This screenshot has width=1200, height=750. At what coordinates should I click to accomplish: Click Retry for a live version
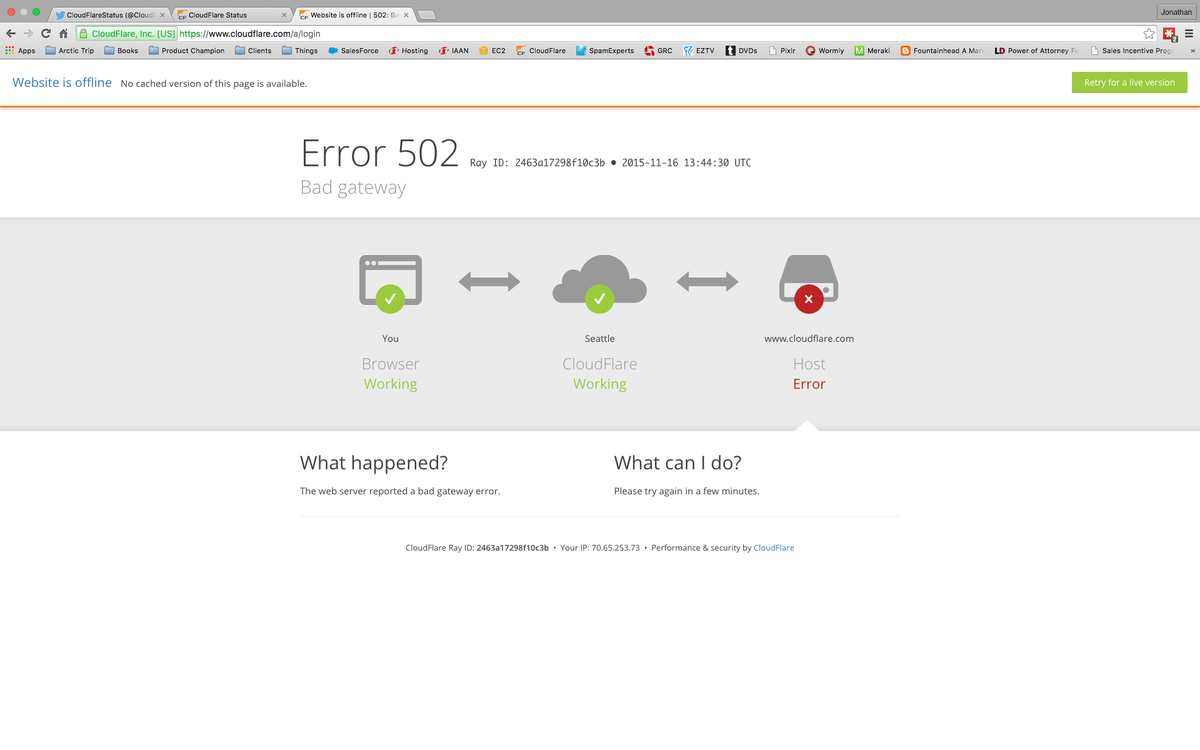[1129, 82]
